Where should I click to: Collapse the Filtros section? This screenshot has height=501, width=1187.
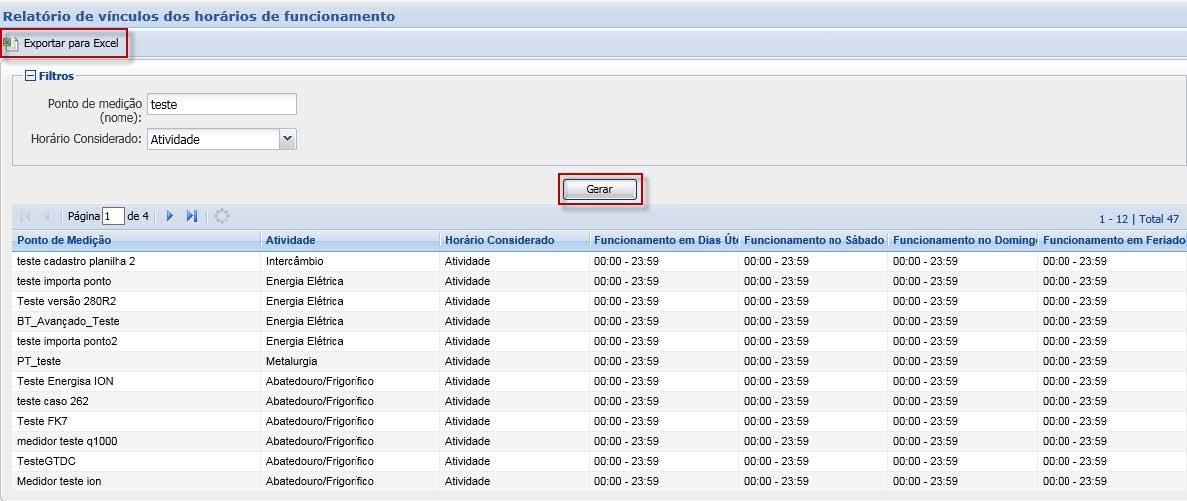pyautogui.click(x=31, y=76)
